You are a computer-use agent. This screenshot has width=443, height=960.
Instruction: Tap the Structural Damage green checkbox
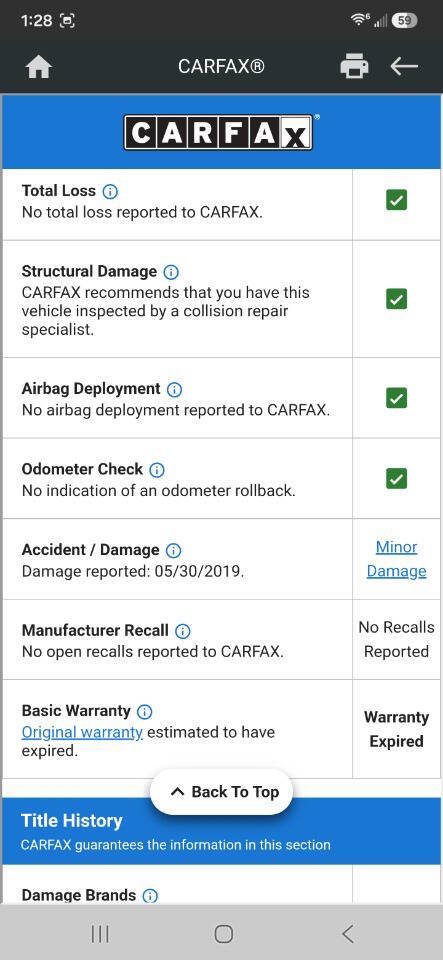(396, 299)
